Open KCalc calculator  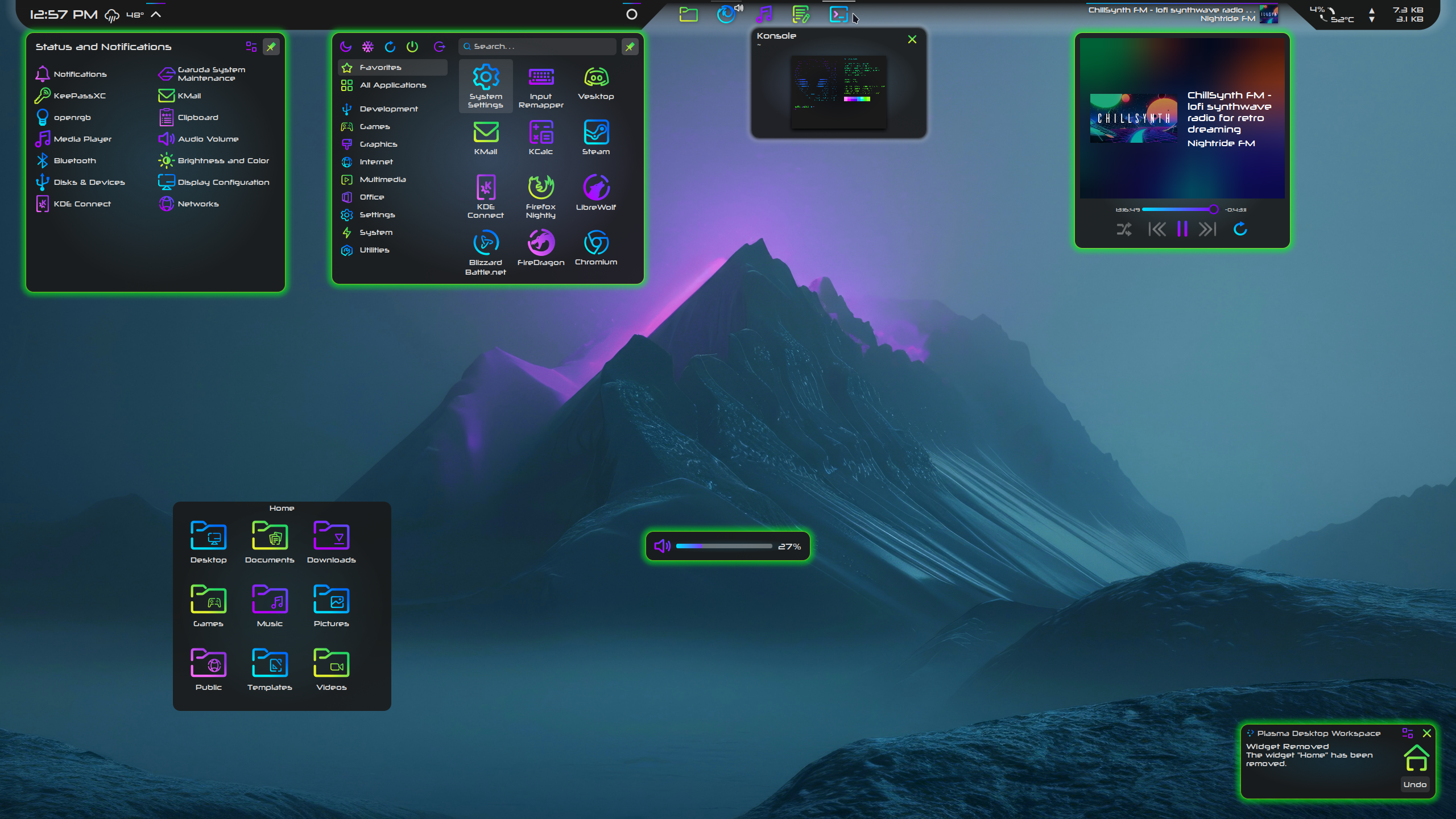(x=540, y=138)
